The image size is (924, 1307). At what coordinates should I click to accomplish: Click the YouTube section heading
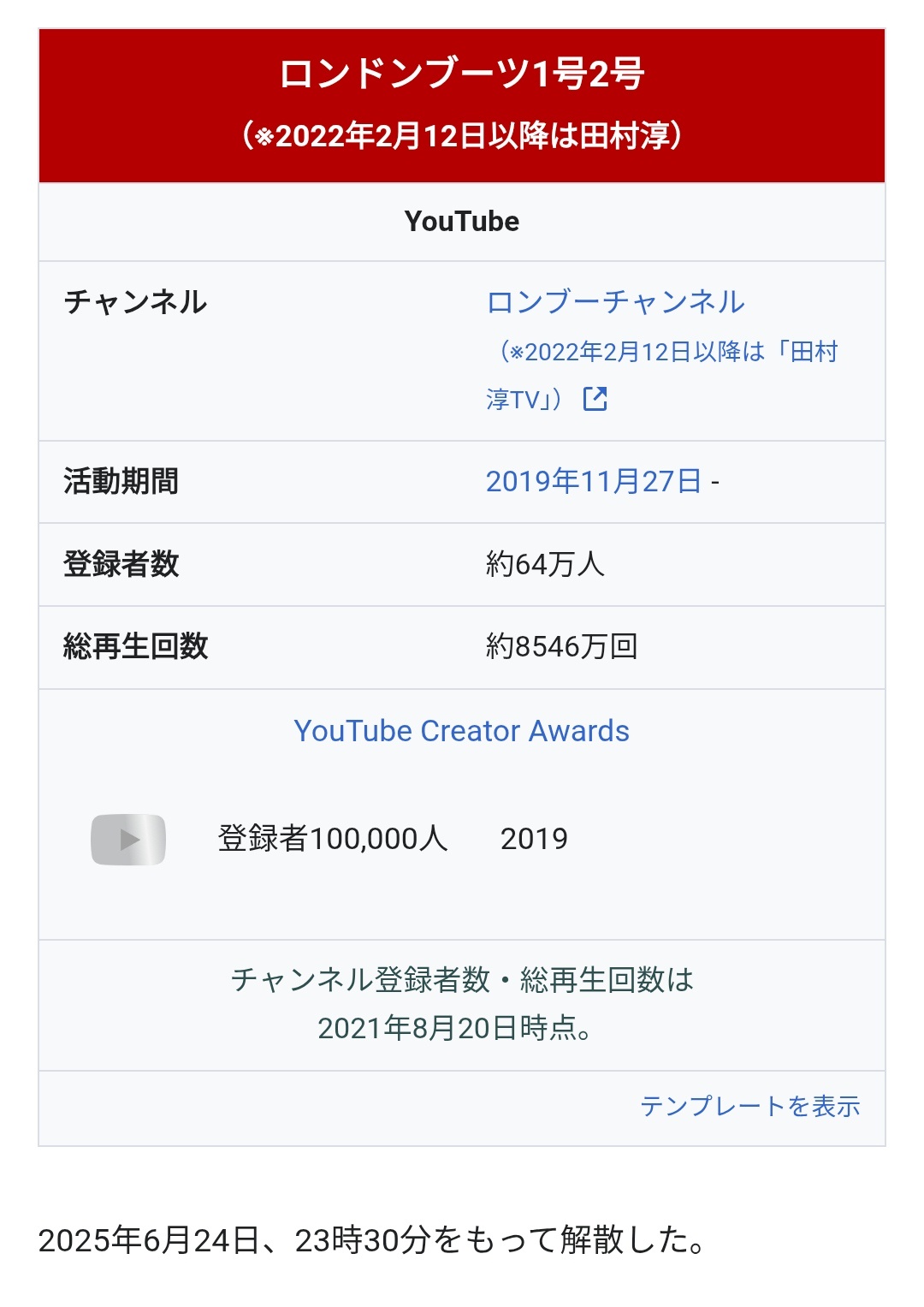[x=462, y=222]
